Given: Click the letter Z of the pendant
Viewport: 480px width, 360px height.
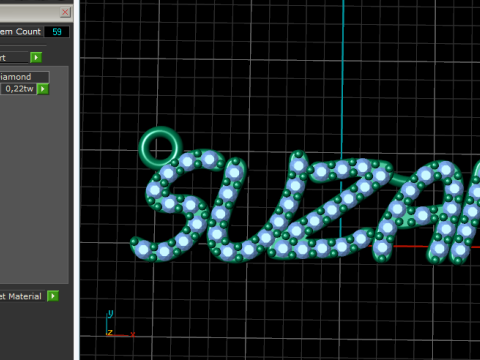Looking at the screenshot, I should (x=330, y=208).
